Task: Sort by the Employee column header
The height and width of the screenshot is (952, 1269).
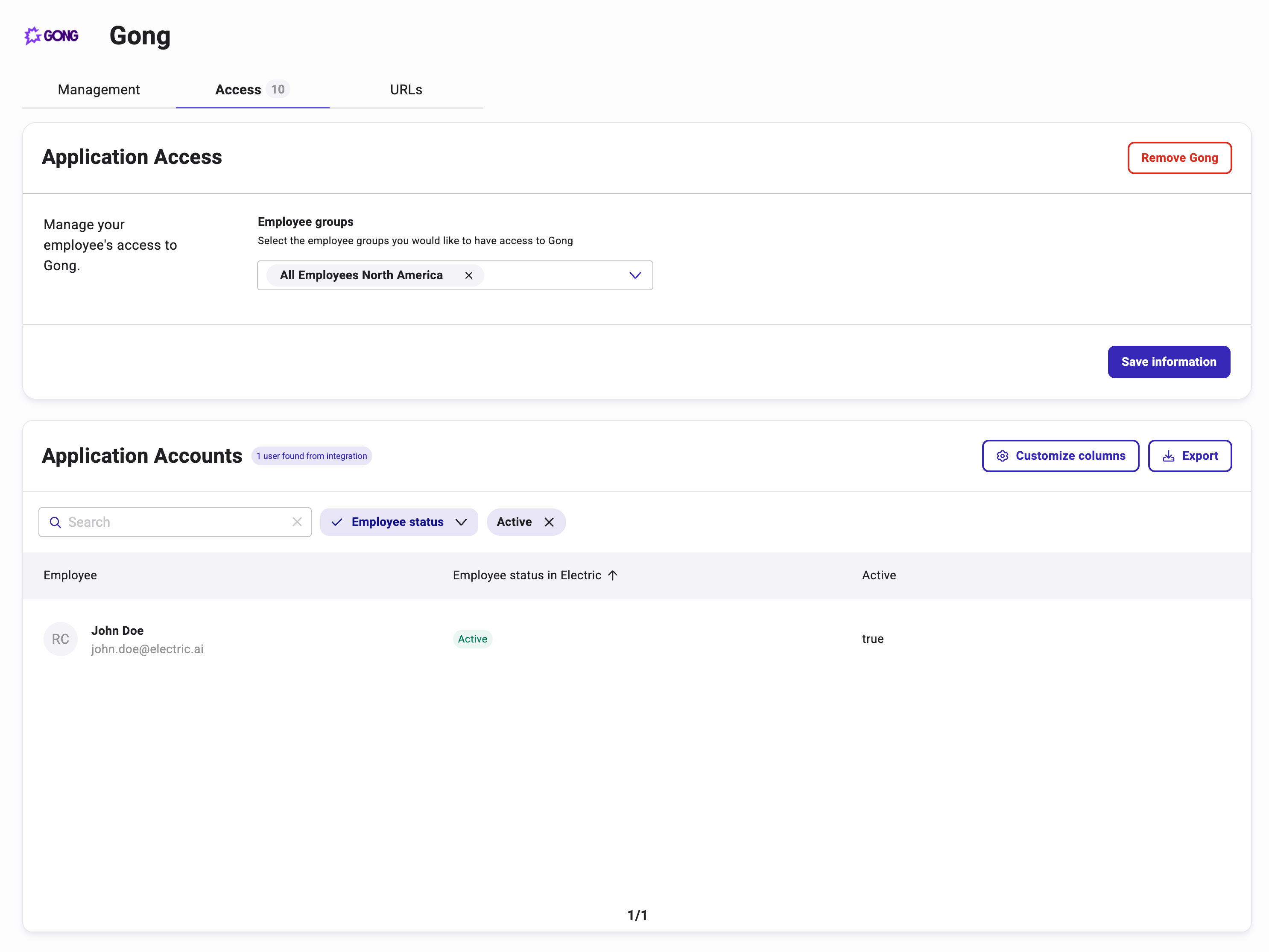Action: coord(70,575)
